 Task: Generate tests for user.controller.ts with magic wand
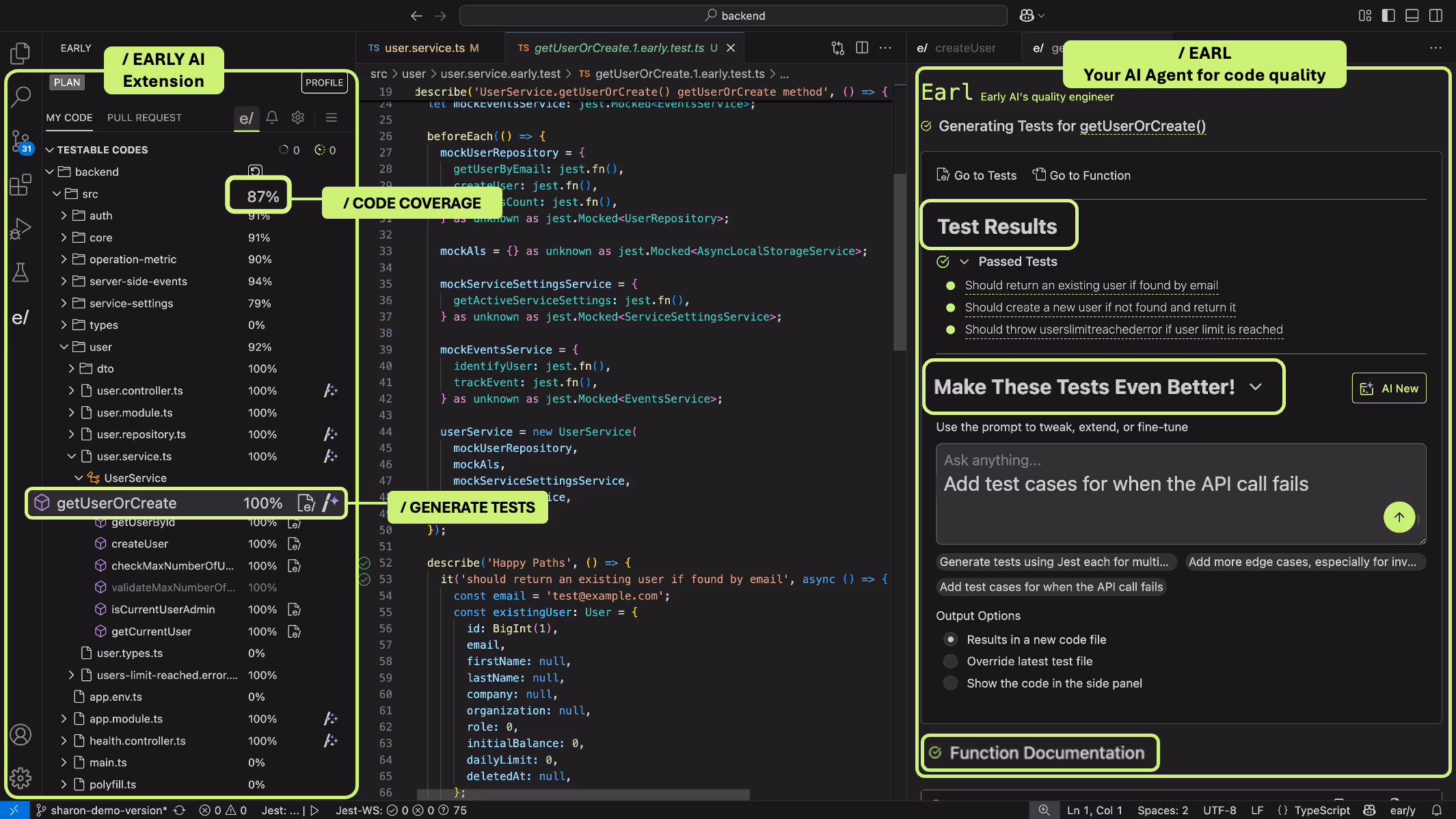331,390
